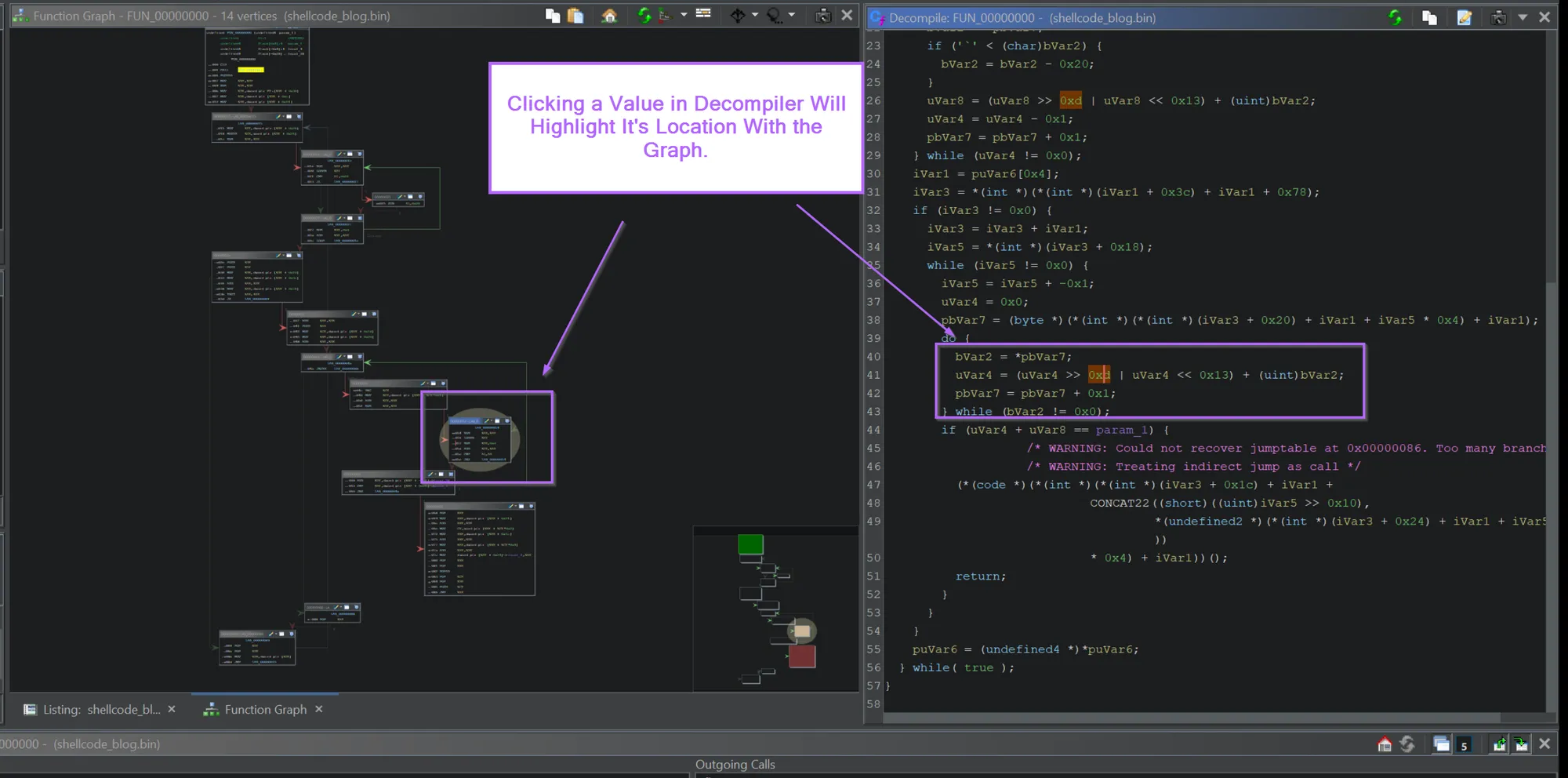Go to function entry using home icon
Screen dimensions: 1568x778
(610, 16)
